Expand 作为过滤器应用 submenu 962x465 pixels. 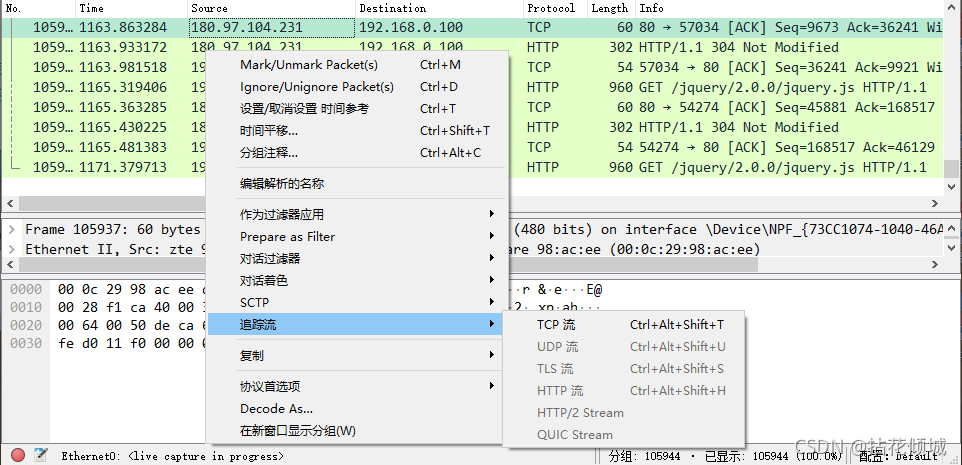[357, 214]
